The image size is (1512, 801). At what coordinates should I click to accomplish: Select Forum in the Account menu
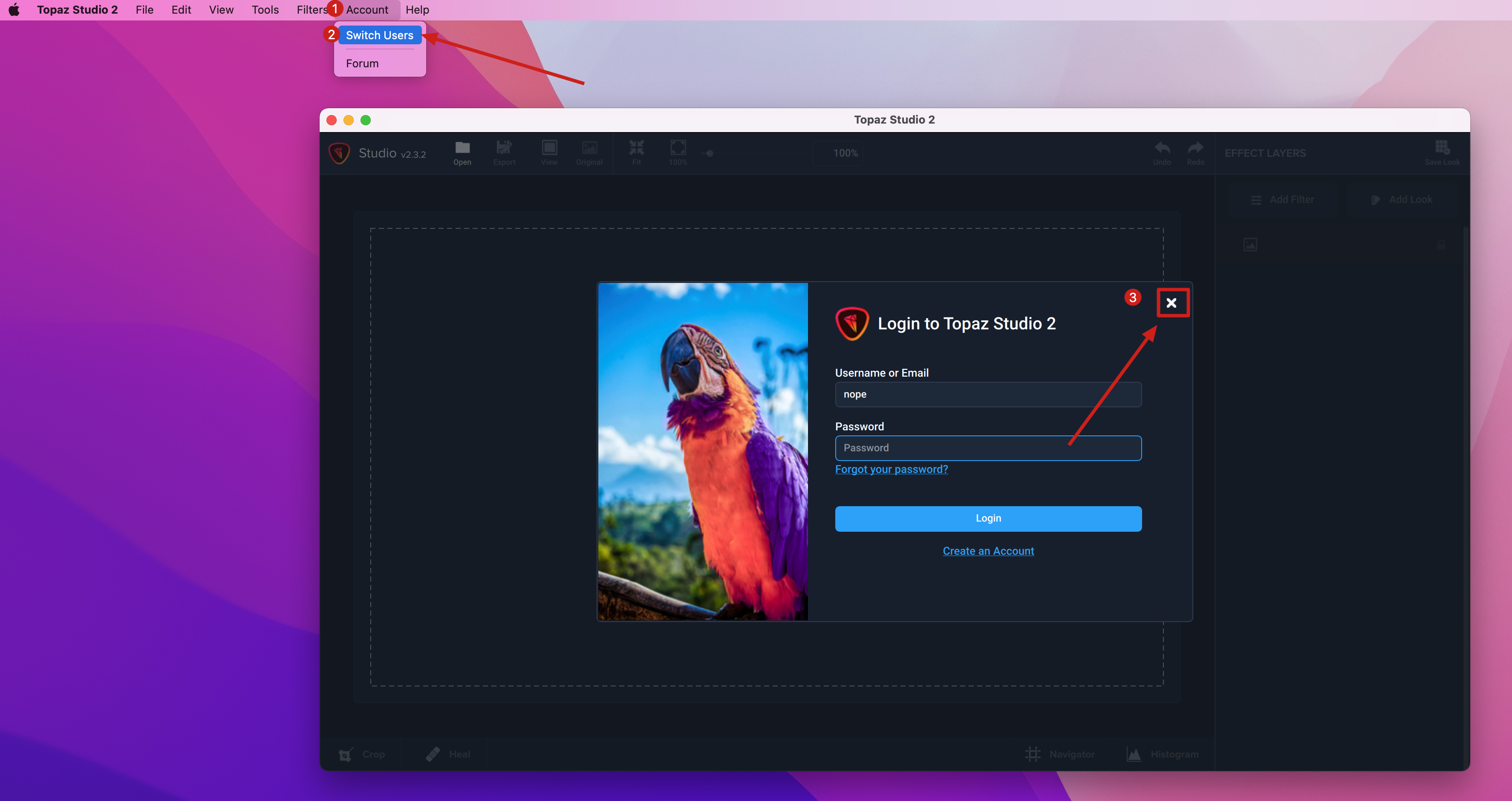[x=362, y=63]
